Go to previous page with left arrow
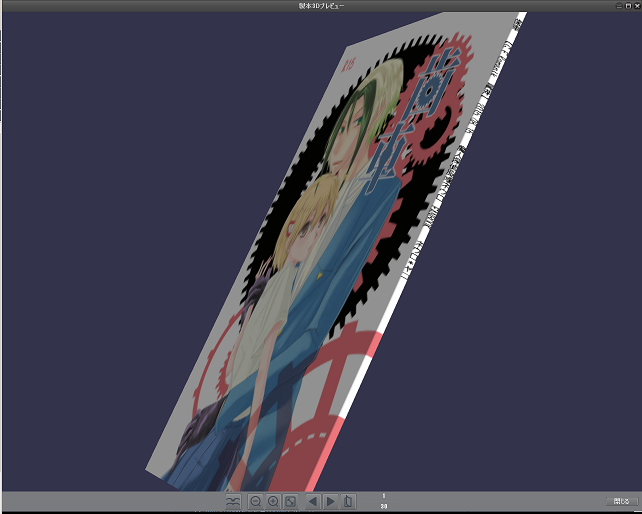This screenshot has width=642, height=514. coord(313,501)
